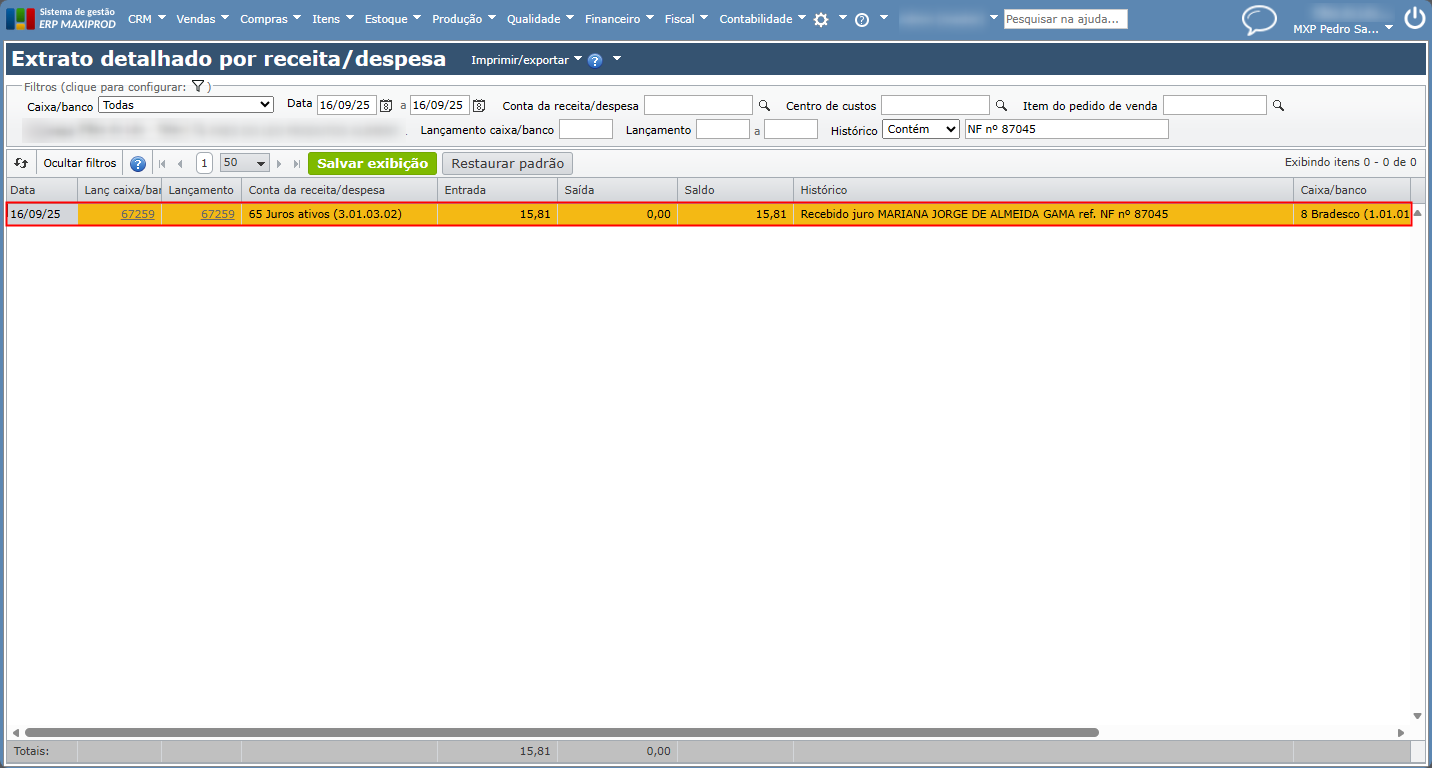The height and width of the screenshot is (768, 1432).
Task: Click the filter funnel configure icon
Action: tap(198, 87)
